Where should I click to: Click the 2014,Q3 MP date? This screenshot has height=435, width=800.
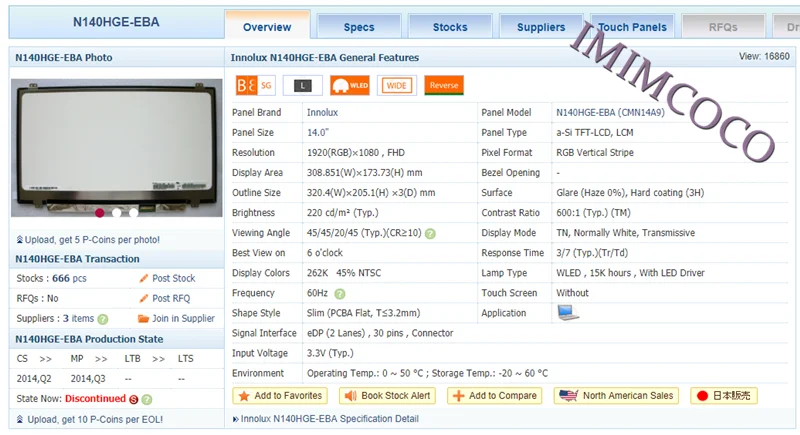[88, 379]
